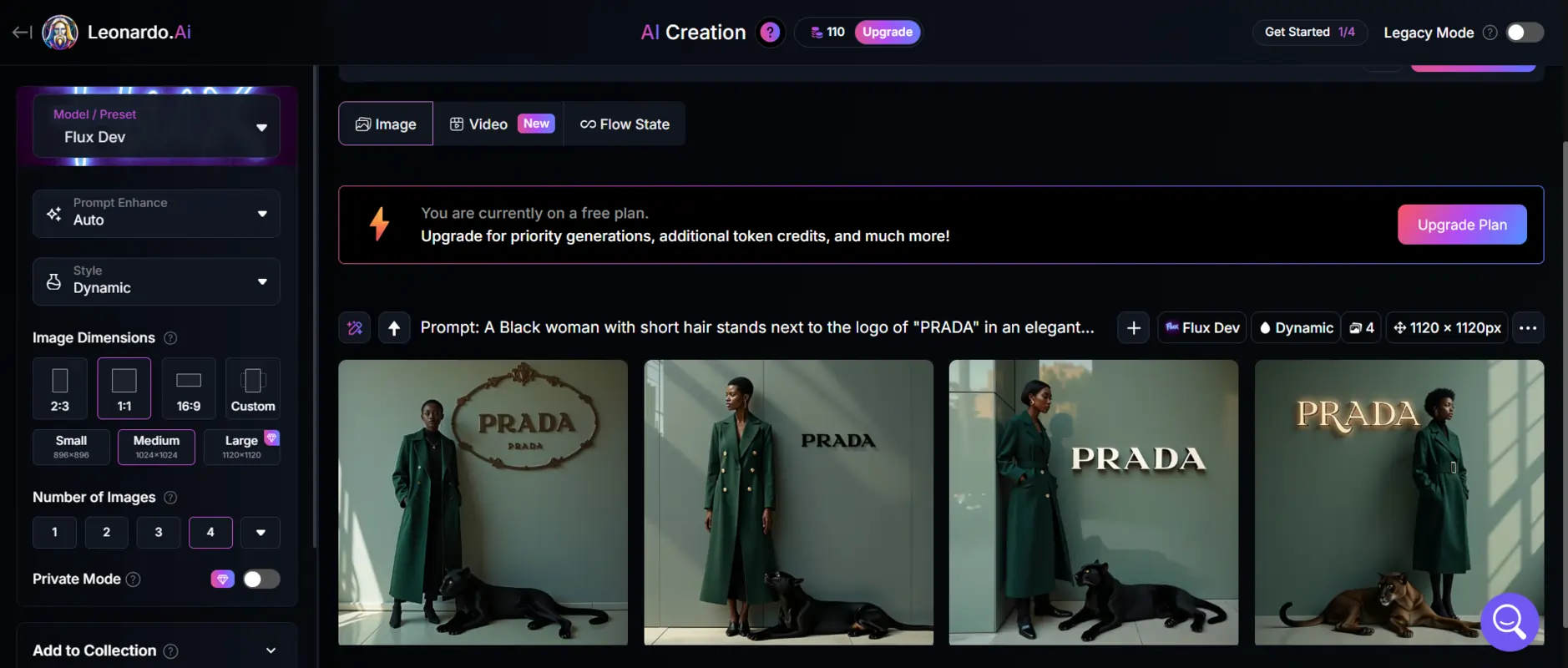The image size is (1568, 668).
Task: Click the Private Mode help icon
Action: click(x=133, y=579)
